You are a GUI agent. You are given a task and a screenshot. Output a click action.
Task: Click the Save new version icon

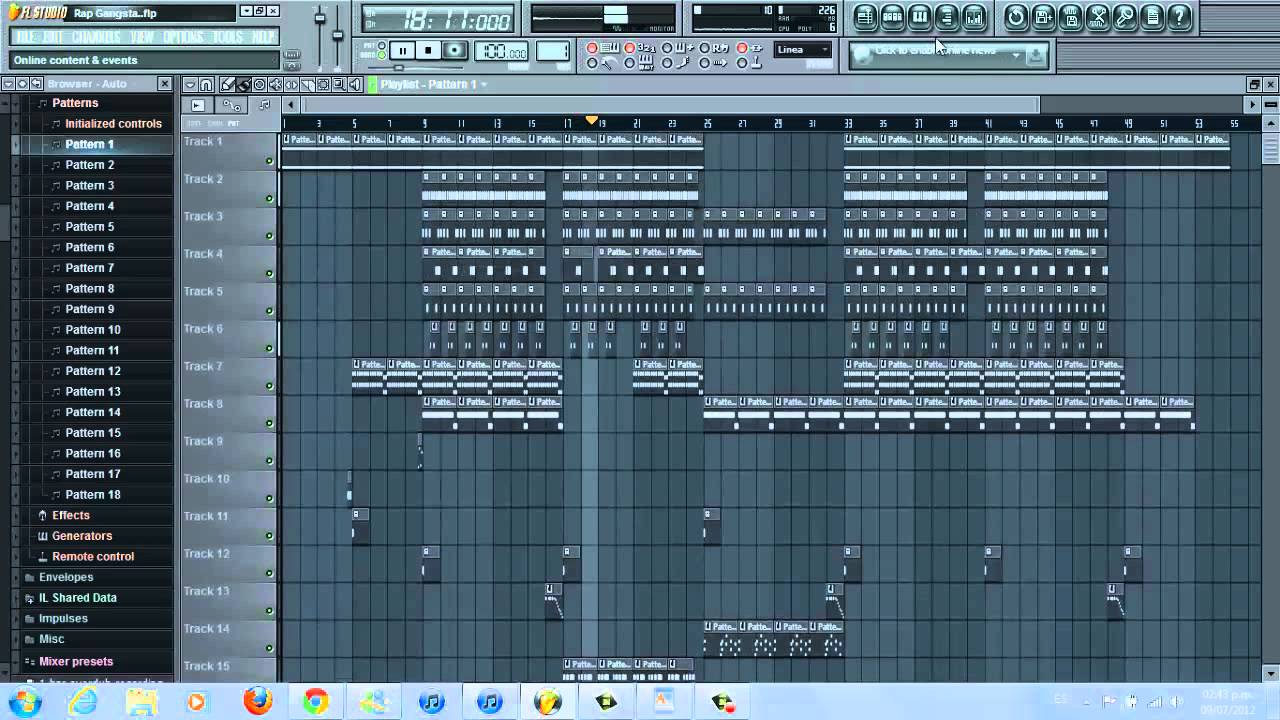coord(1043,17)
